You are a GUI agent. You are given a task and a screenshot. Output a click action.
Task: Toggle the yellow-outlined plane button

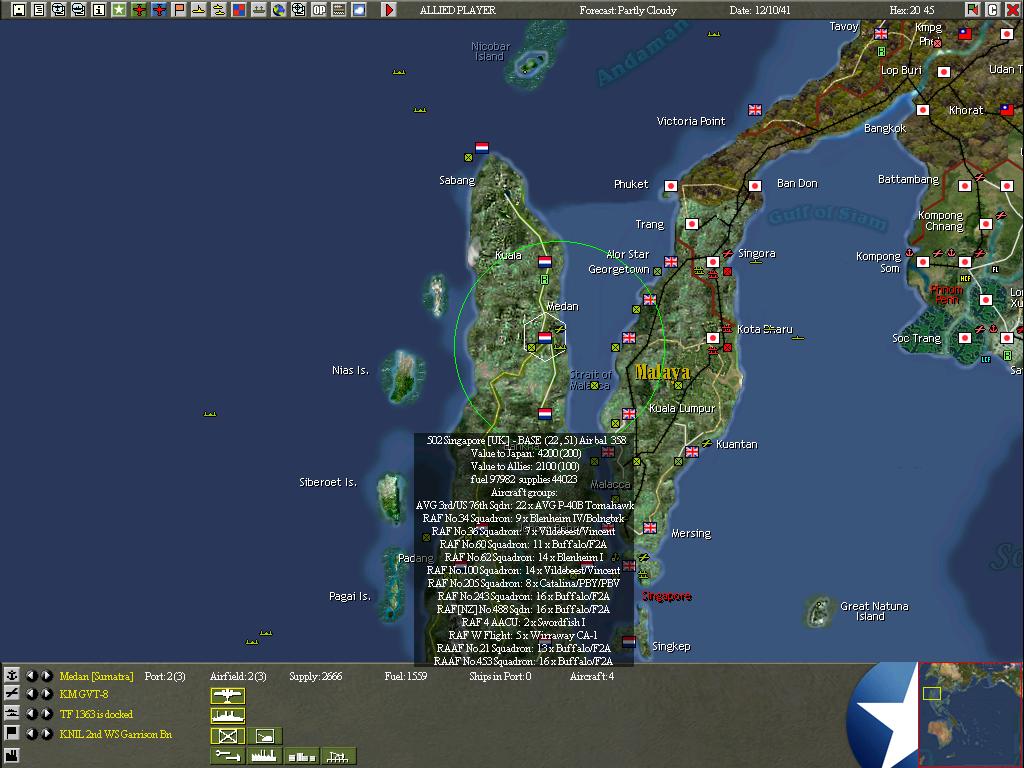(x=228, y=696)
